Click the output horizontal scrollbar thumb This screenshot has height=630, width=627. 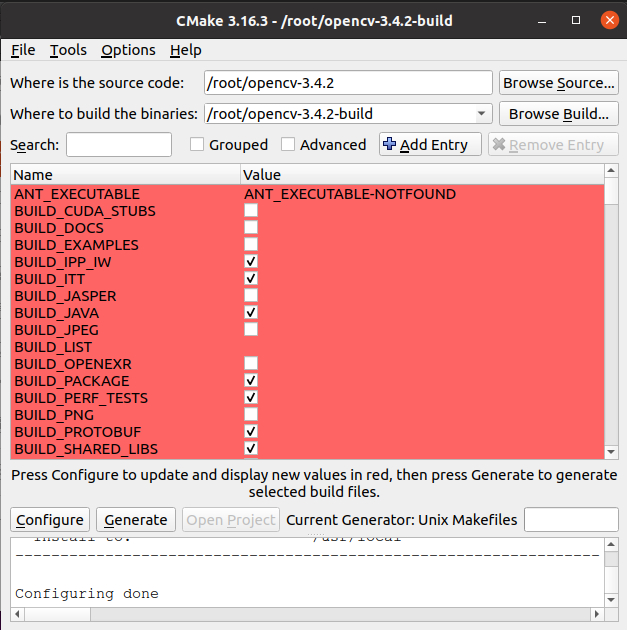coord(57,614)
